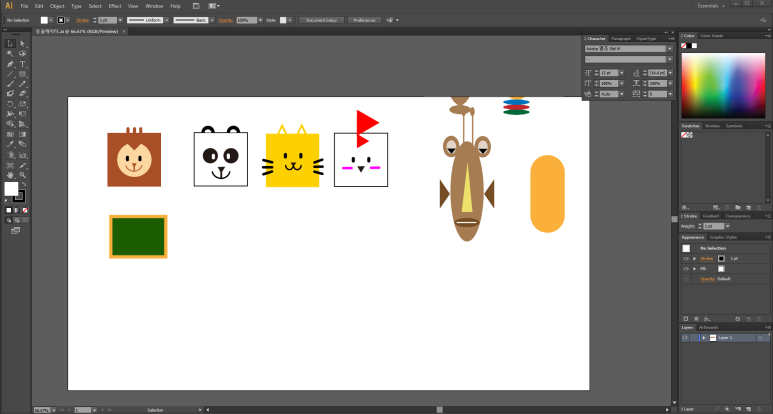Switch to the Artboards tab

click(708, 327)
